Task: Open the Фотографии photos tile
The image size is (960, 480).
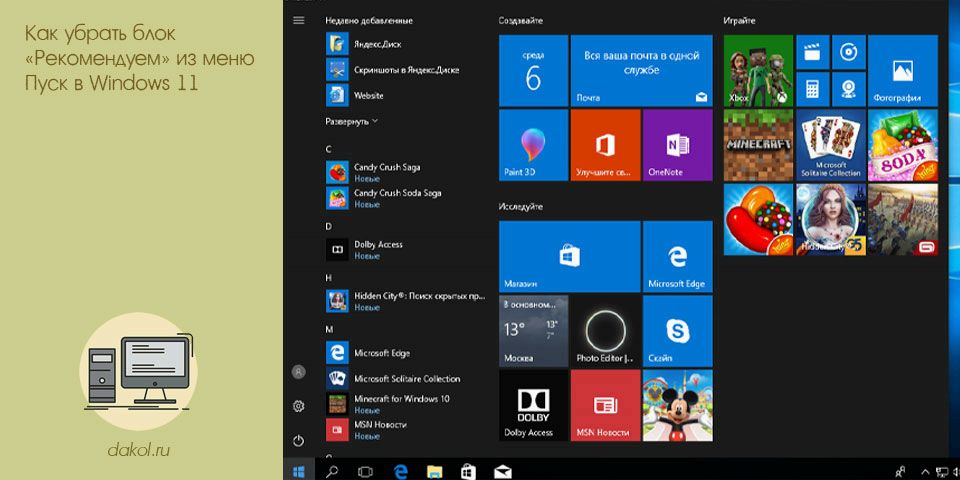Action: (x=903, y=70)
